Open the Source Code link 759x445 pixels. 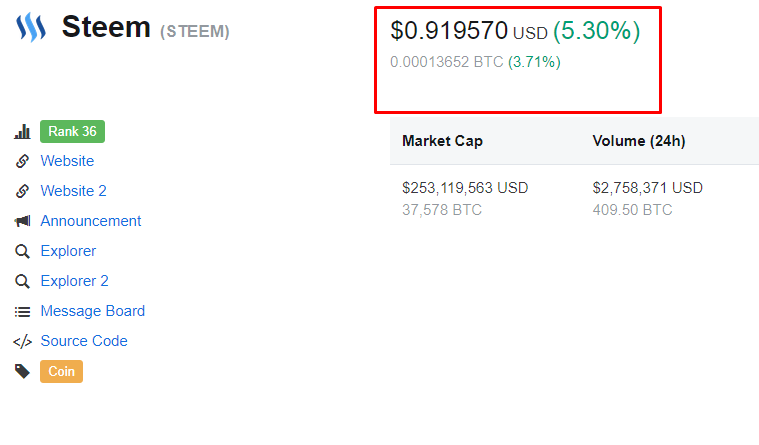pos(84,341)
